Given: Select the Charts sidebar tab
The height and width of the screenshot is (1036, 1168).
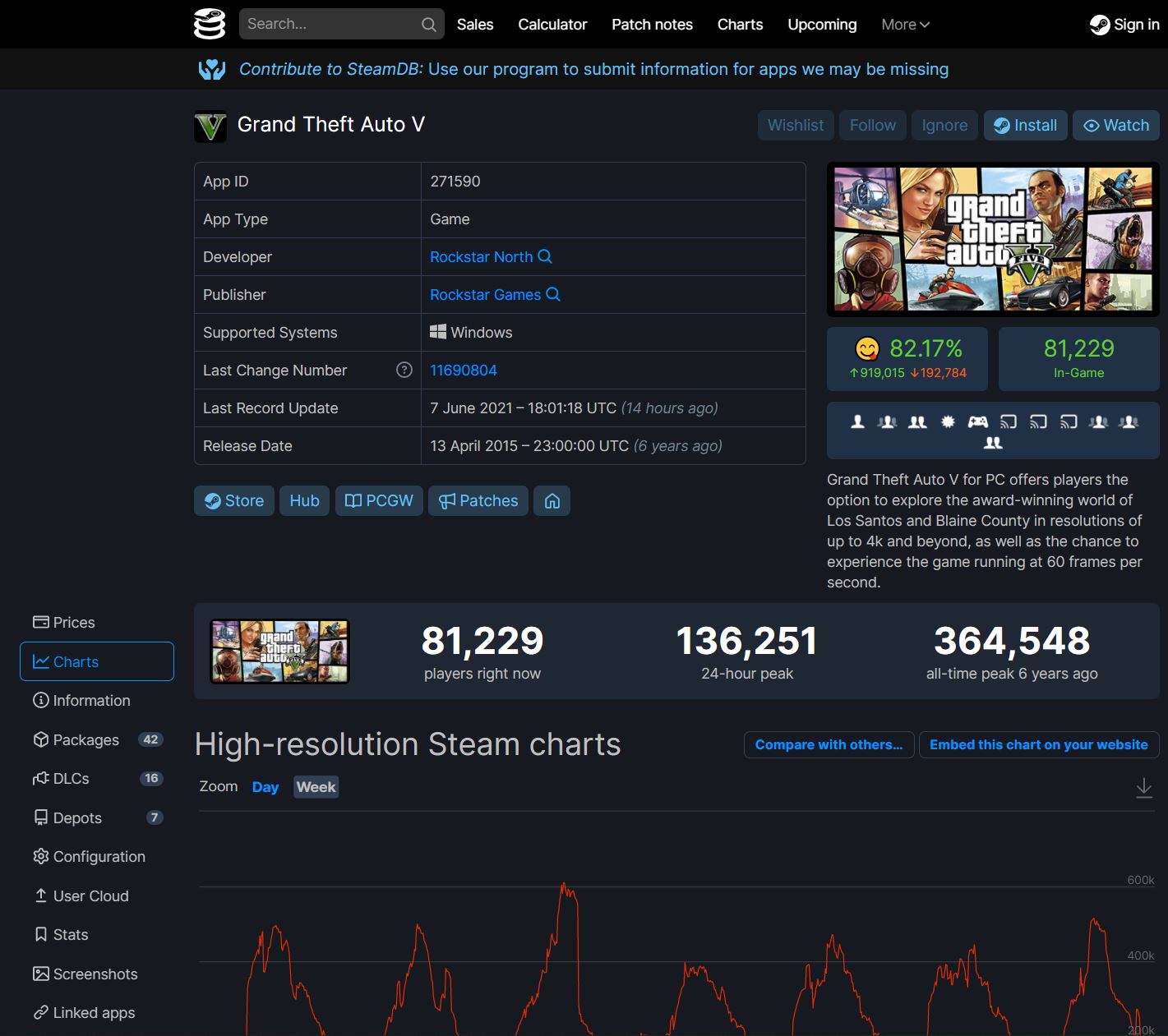Looking at the screenshot, I should coord(97,661).
